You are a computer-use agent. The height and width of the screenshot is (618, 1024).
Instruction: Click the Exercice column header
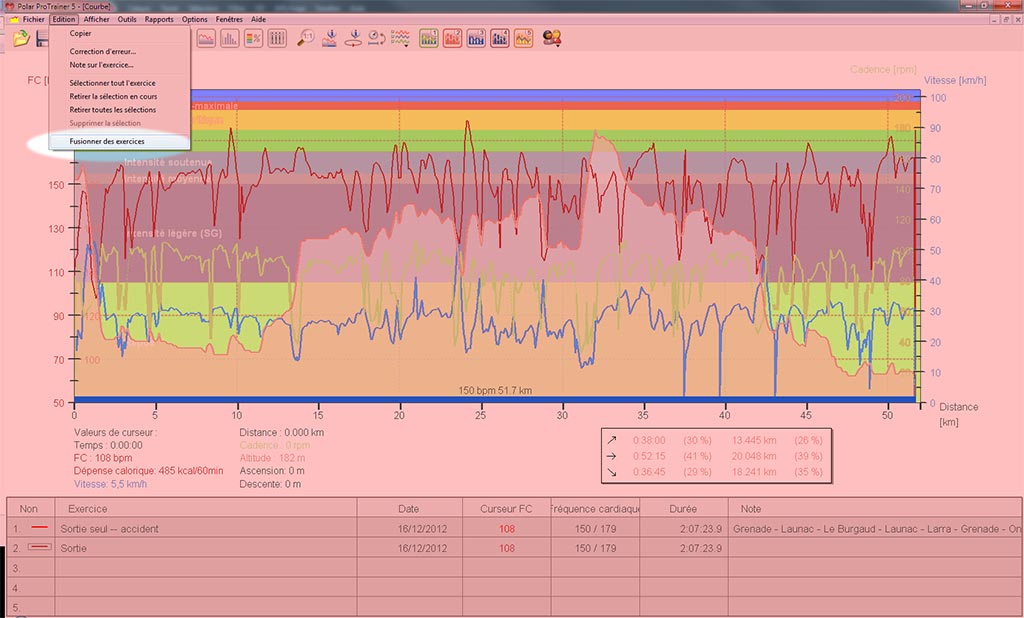click(205, 508)
